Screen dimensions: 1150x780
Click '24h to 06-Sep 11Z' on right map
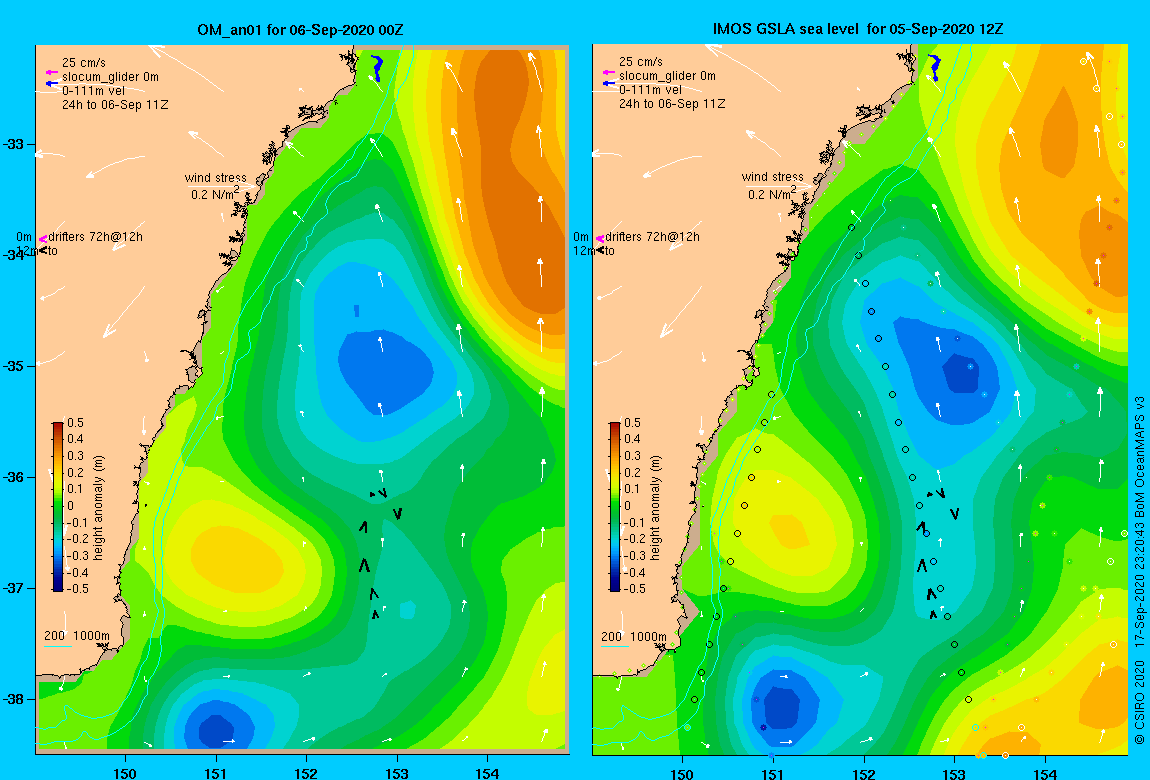(672, 104)
